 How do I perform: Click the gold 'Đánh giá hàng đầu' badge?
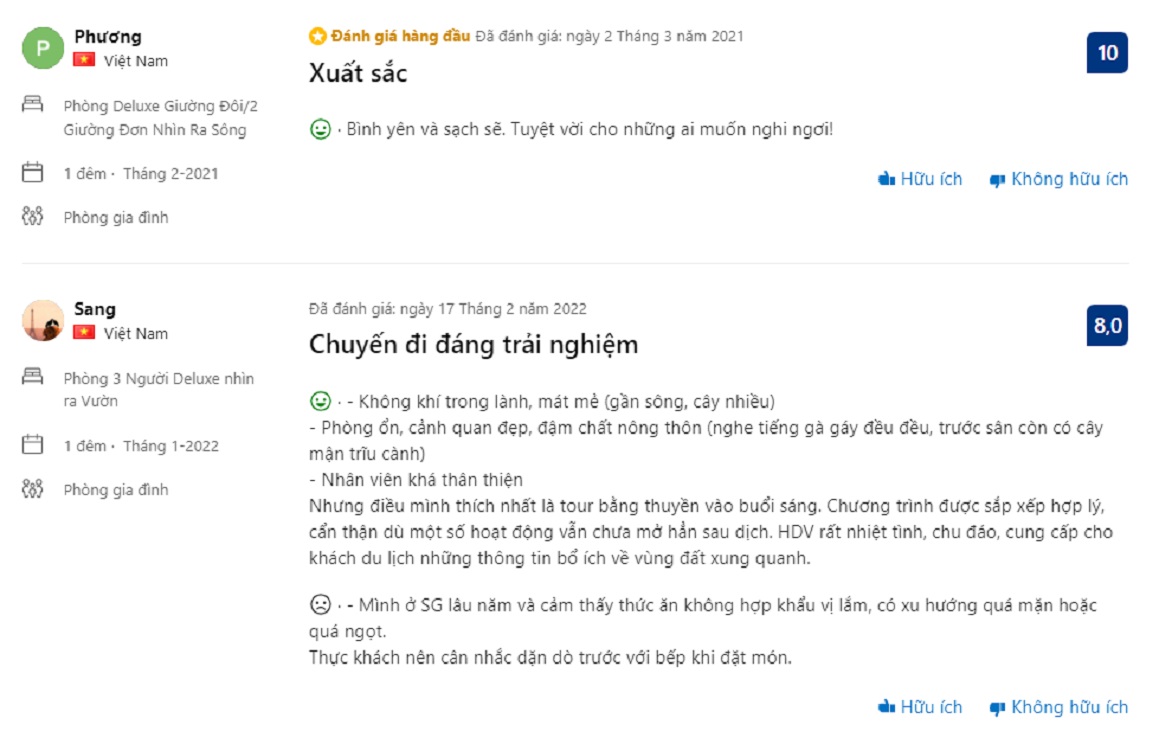[x=389, y=36]
